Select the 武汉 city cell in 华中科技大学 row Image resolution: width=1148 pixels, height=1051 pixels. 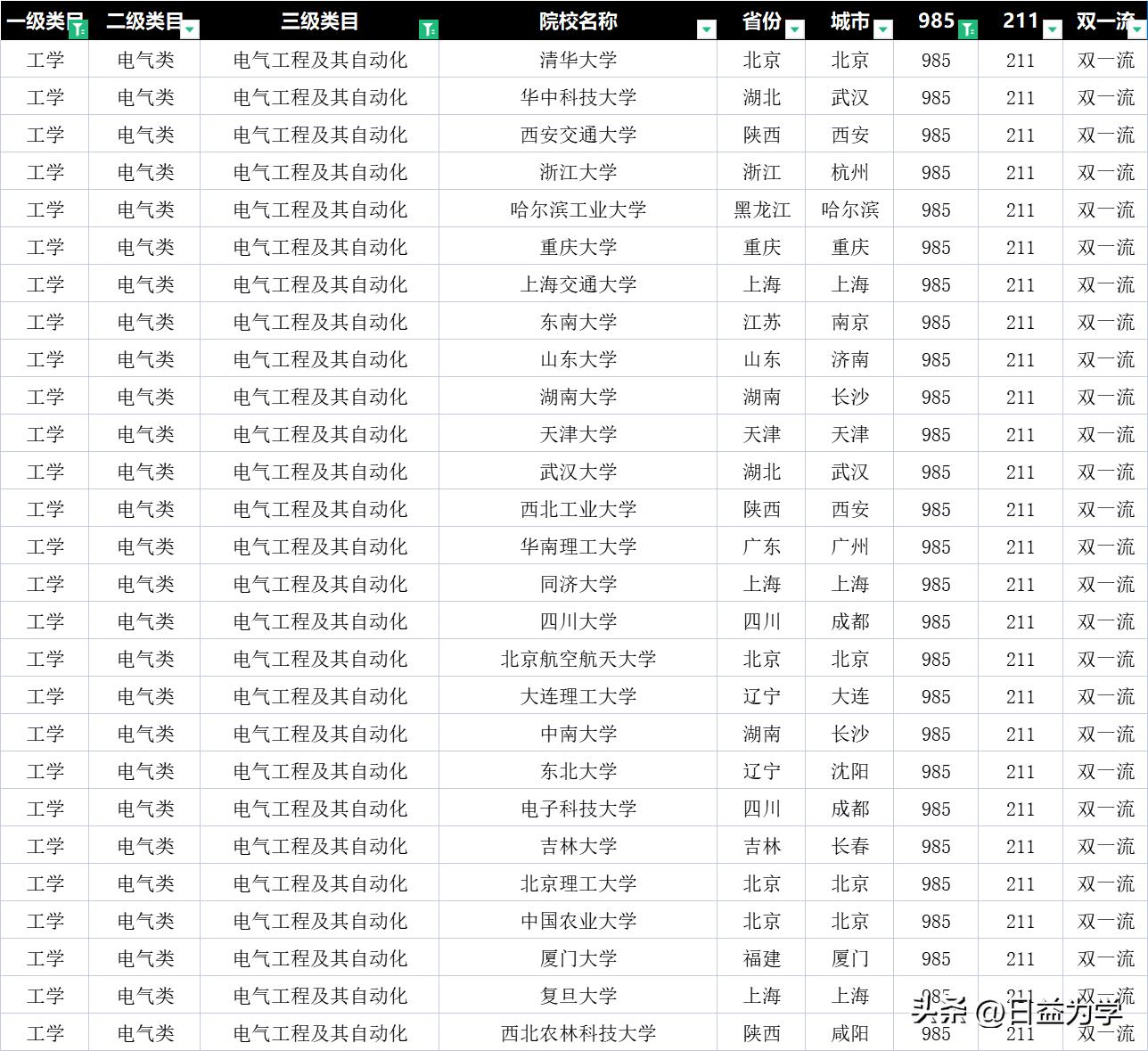click(x=849, y=97)
